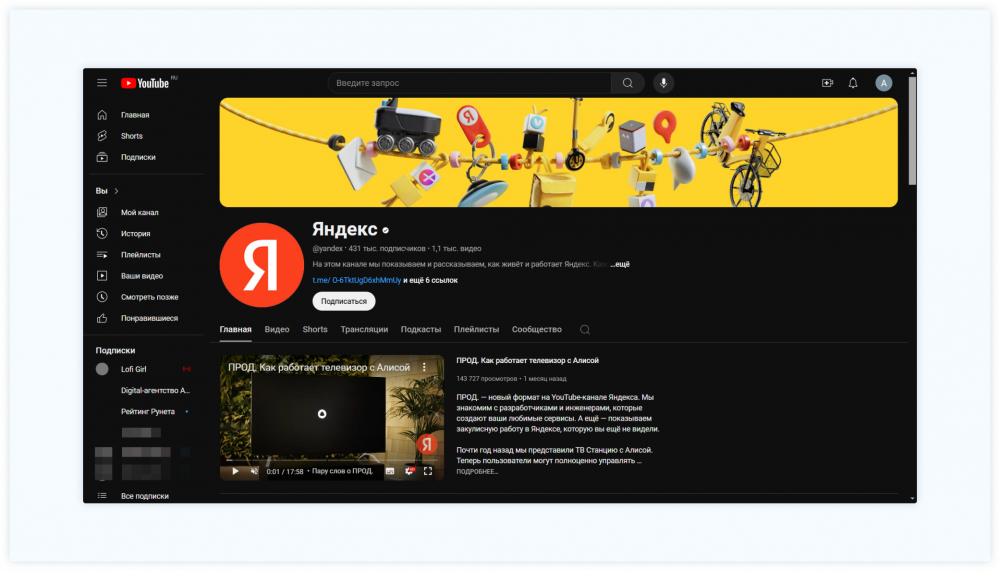This screenshot has height=571, width=1000.
Task: Open Все подписки list
Action: (147, 496)
